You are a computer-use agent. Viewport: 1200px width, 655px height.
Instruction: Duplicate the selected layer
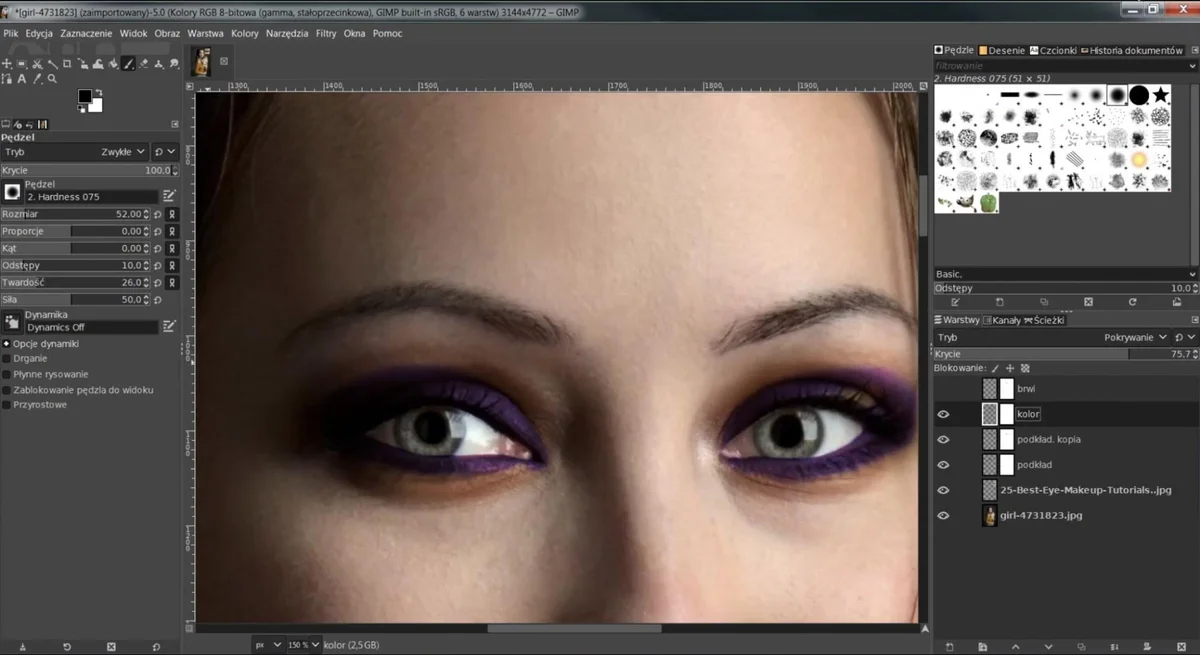click(1081, 647)
